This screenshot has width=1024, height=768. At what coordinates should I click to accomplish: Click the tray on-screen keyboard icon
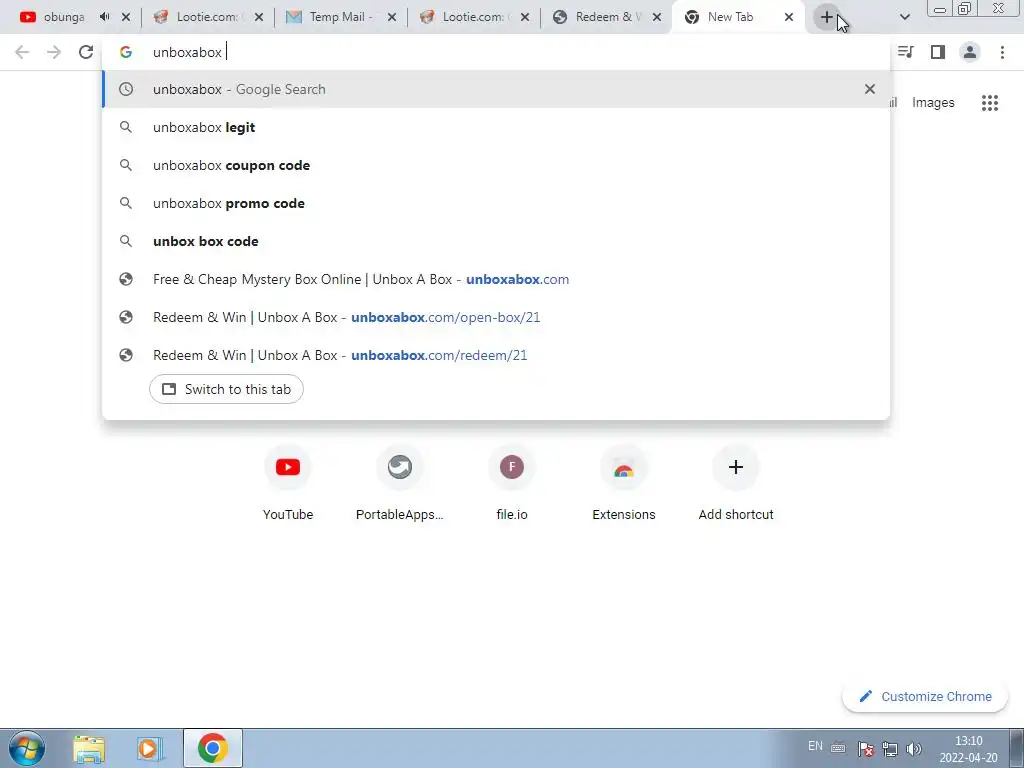839,748
